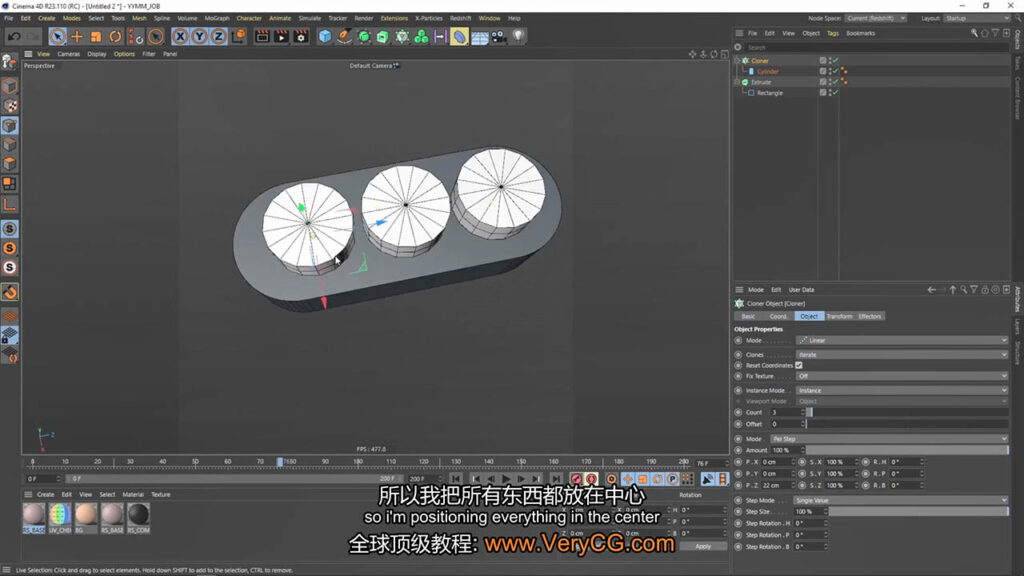Render to Picture Viewer icon
The image size is (1024, 576).
pos(281,37)
